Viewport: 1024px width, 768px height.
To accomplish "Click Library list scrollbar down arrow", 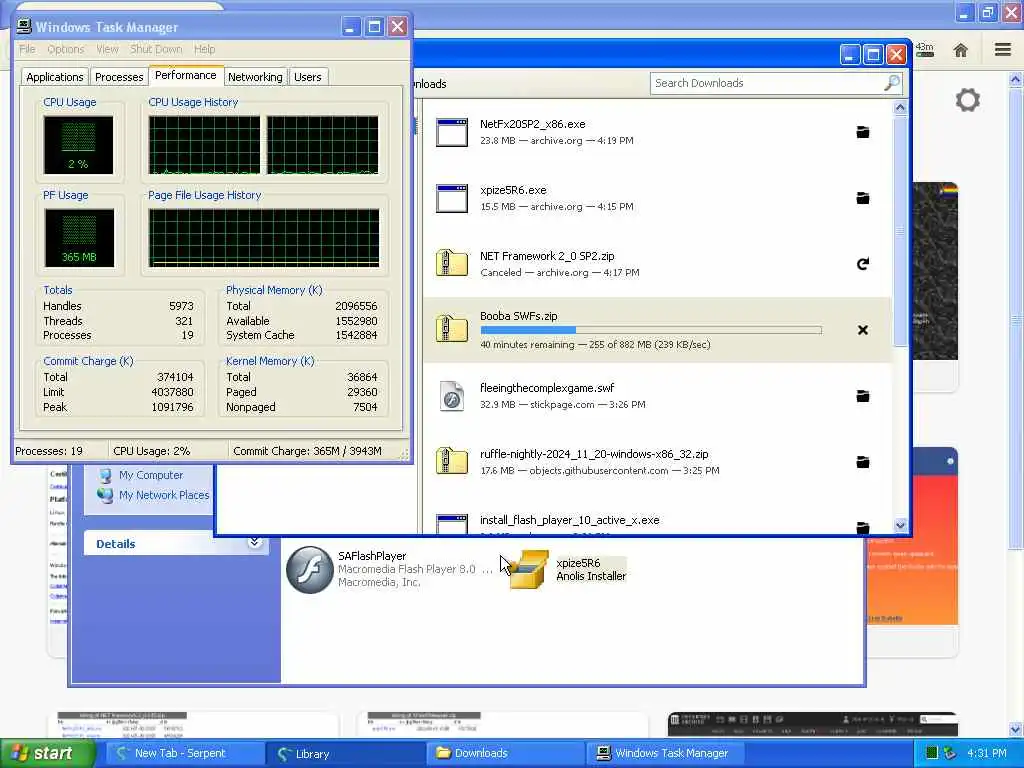I will [x=900, y=525].
